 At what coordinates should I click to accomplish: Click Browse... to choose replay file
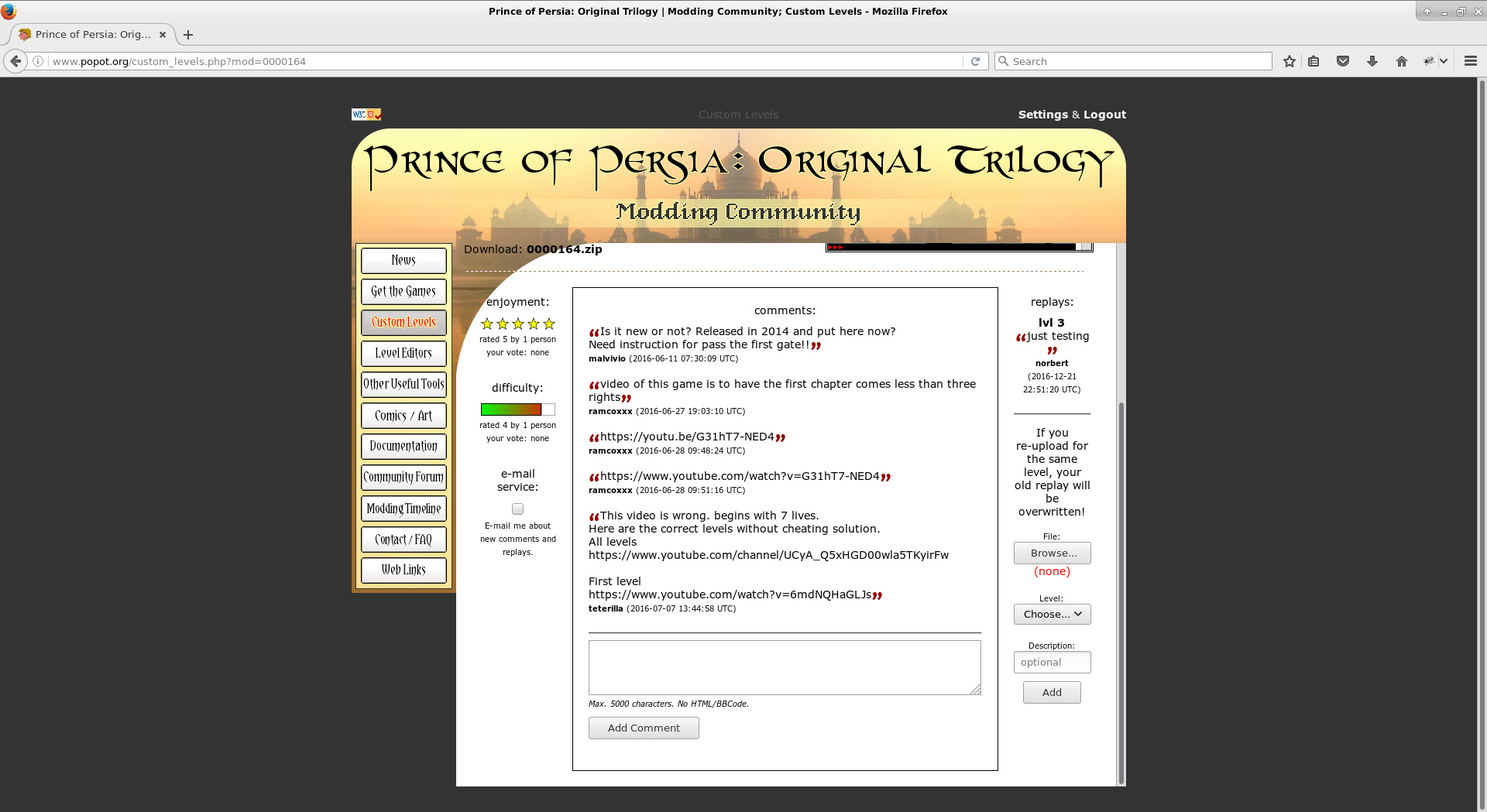(1053, 553)
